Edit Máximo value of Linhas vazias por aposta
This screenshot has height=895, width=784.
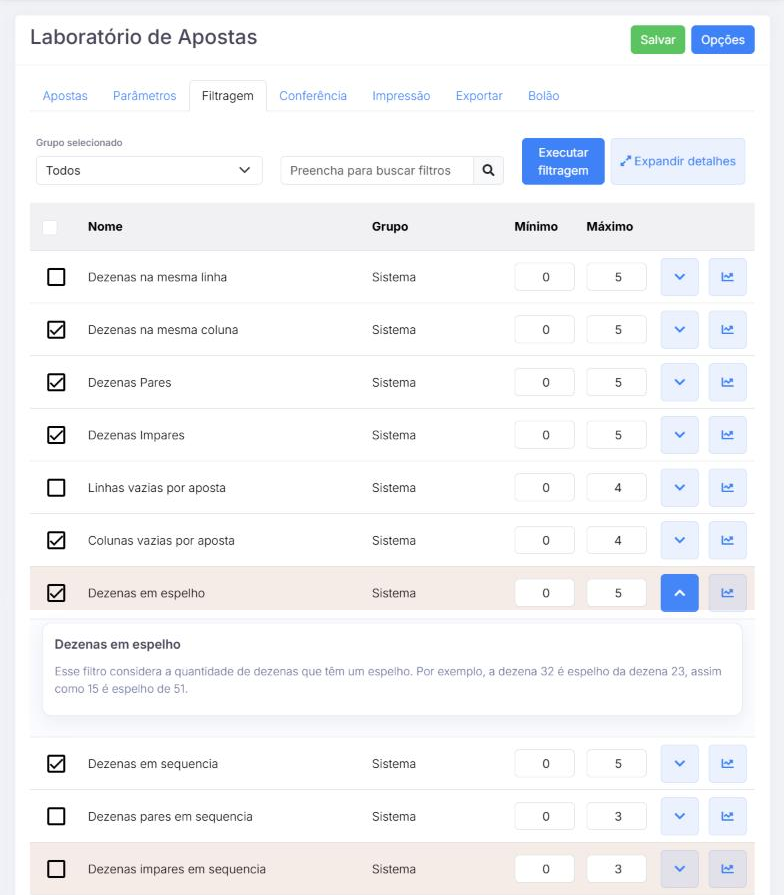(x=616, y=487)
